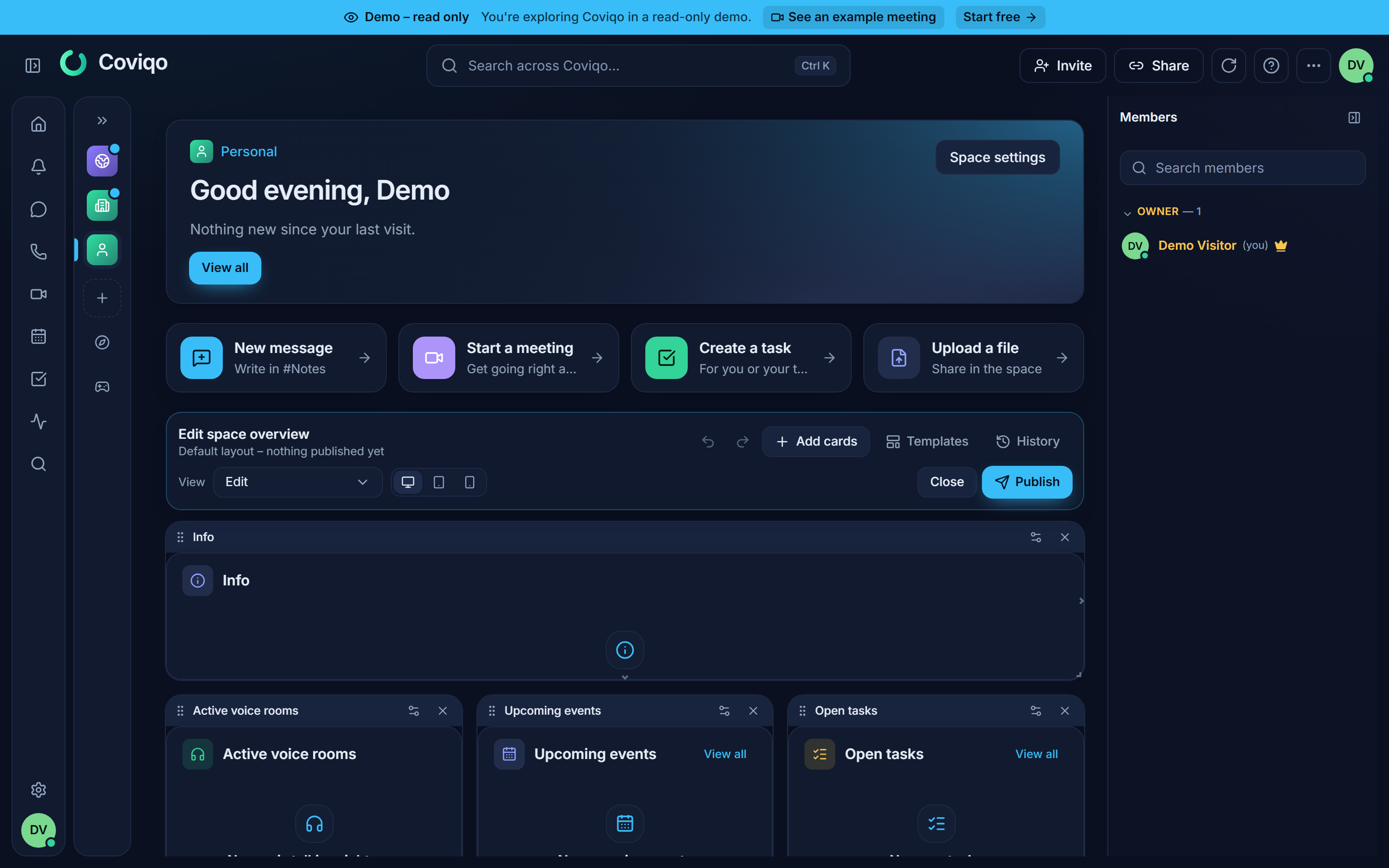Open the activity pulse icon in sidebar

39,421
